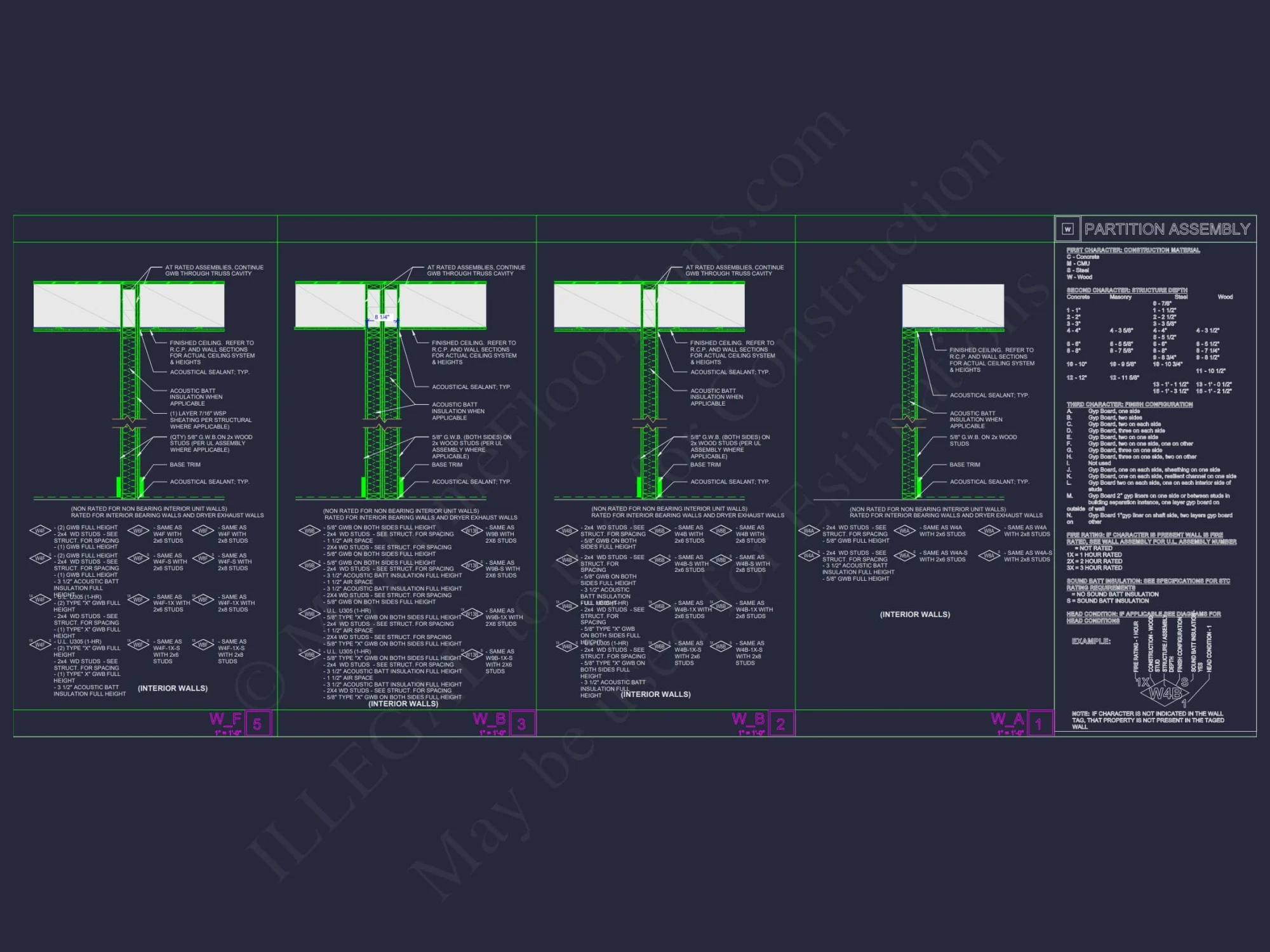Click the W_A detail title label
Screen dimensions: 1270x952
tap(1007, 719)
